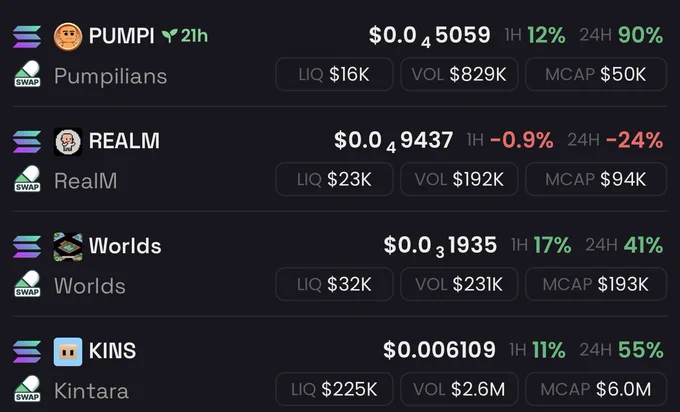
Task: Open the swap icon beside Pumpilians
Action: pos(27,74)
